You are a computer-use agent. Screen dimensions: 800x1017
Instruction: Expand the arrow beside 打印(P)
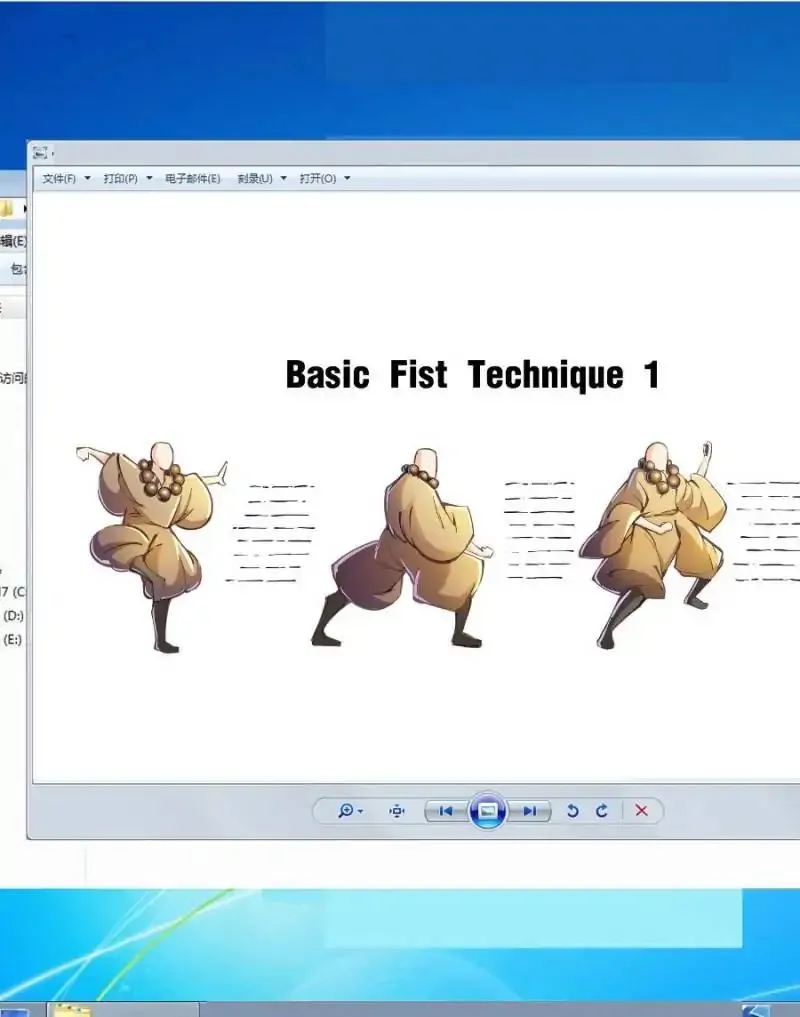[149, 178]
